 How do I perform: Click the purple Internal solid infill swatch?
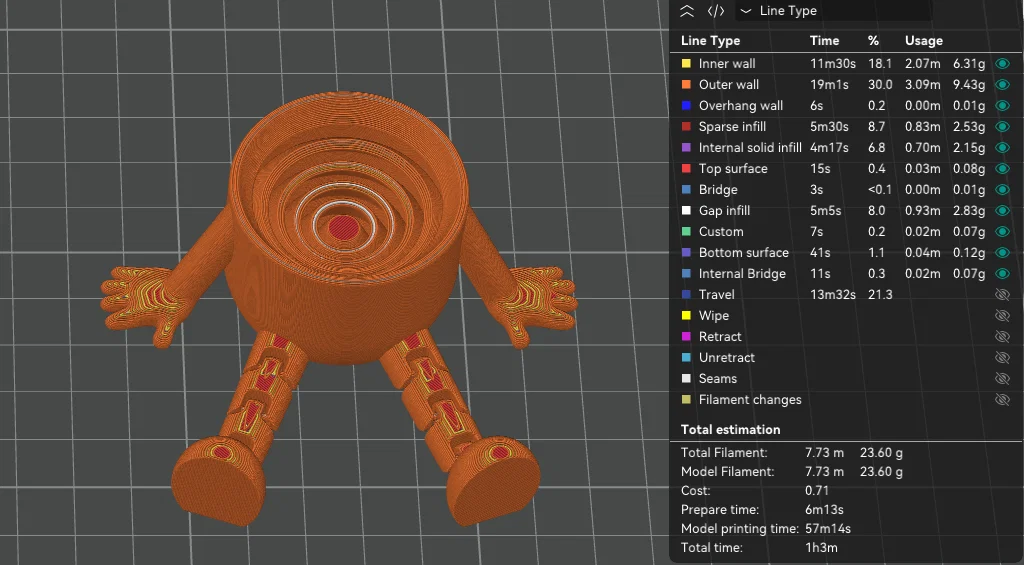686,148
